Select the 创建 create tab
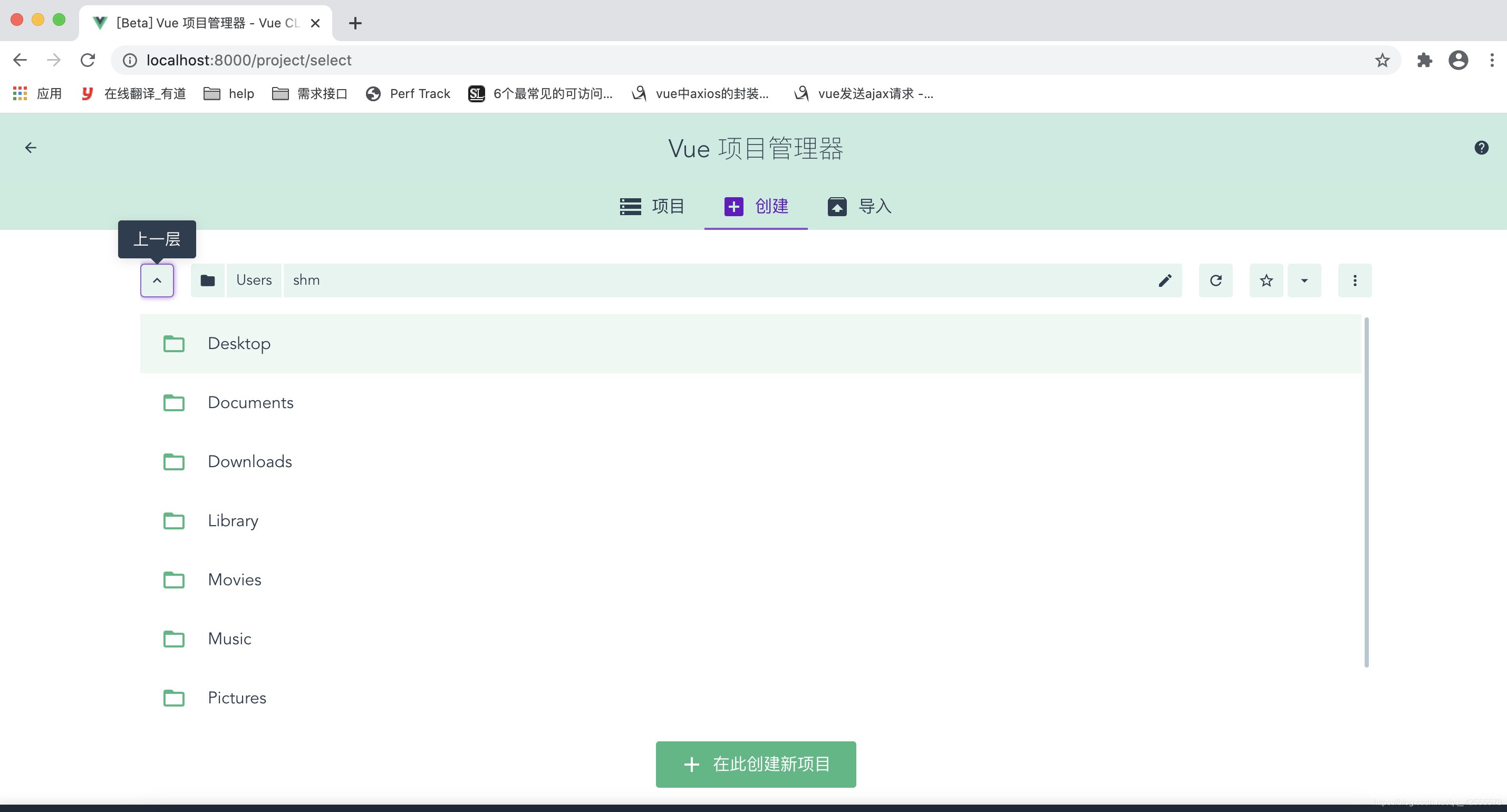The width and height of the screenshot is (1507, 812). pos(756,207)
